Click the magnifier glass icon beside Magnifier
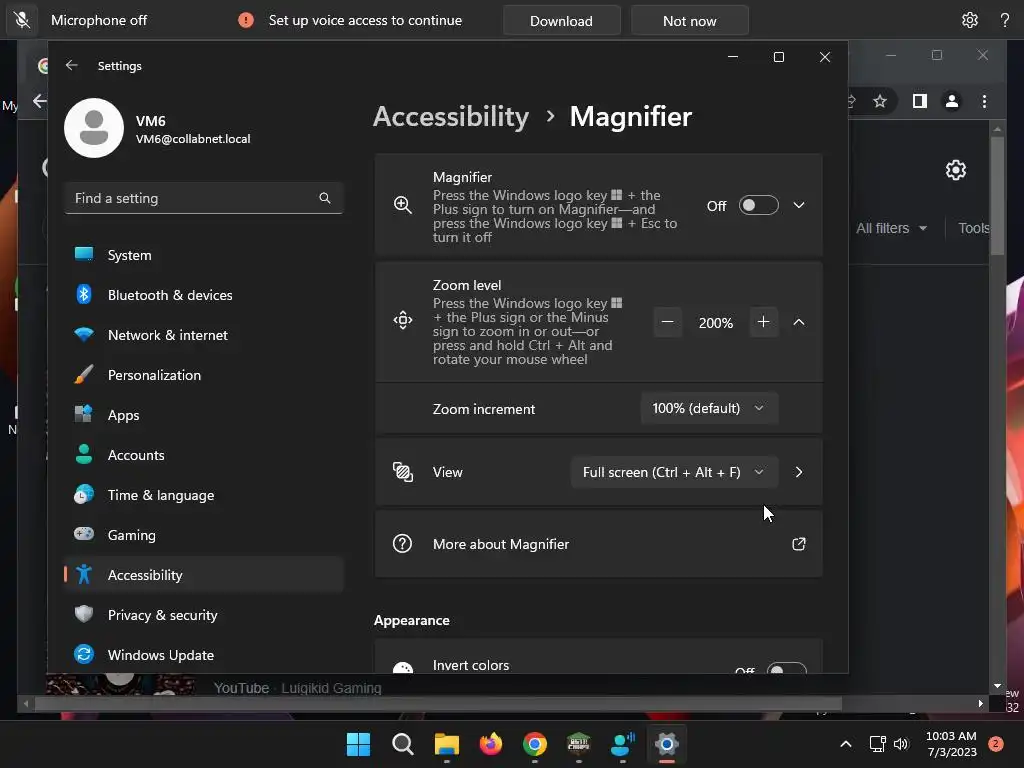Screen dimensions: 1024x768 pos(403,205)
